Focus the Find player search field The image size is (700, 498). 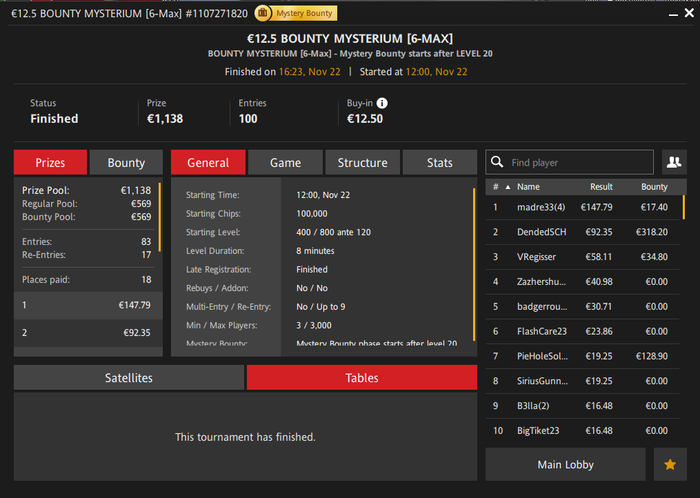[x=570, y=162]
